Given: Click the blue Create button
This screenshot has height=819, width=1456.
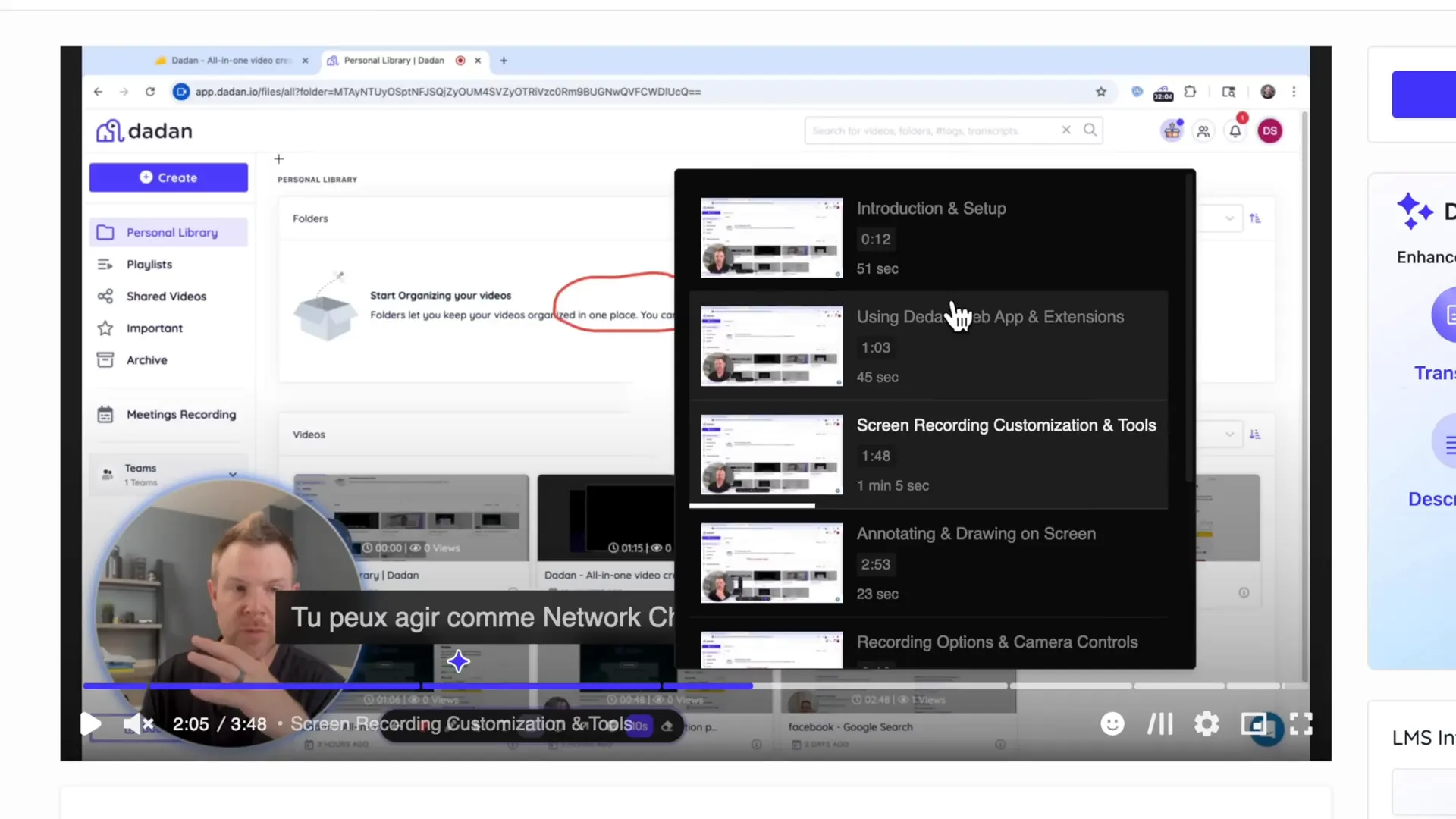Looking at the screenshot, I should point(168,177).
